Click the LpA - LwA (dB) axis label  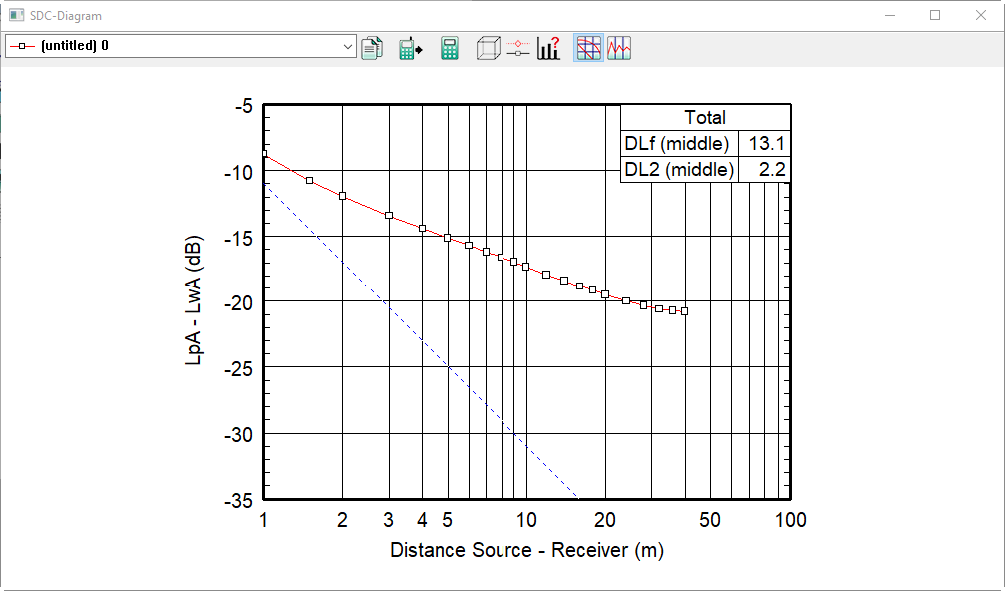(194, 301)
